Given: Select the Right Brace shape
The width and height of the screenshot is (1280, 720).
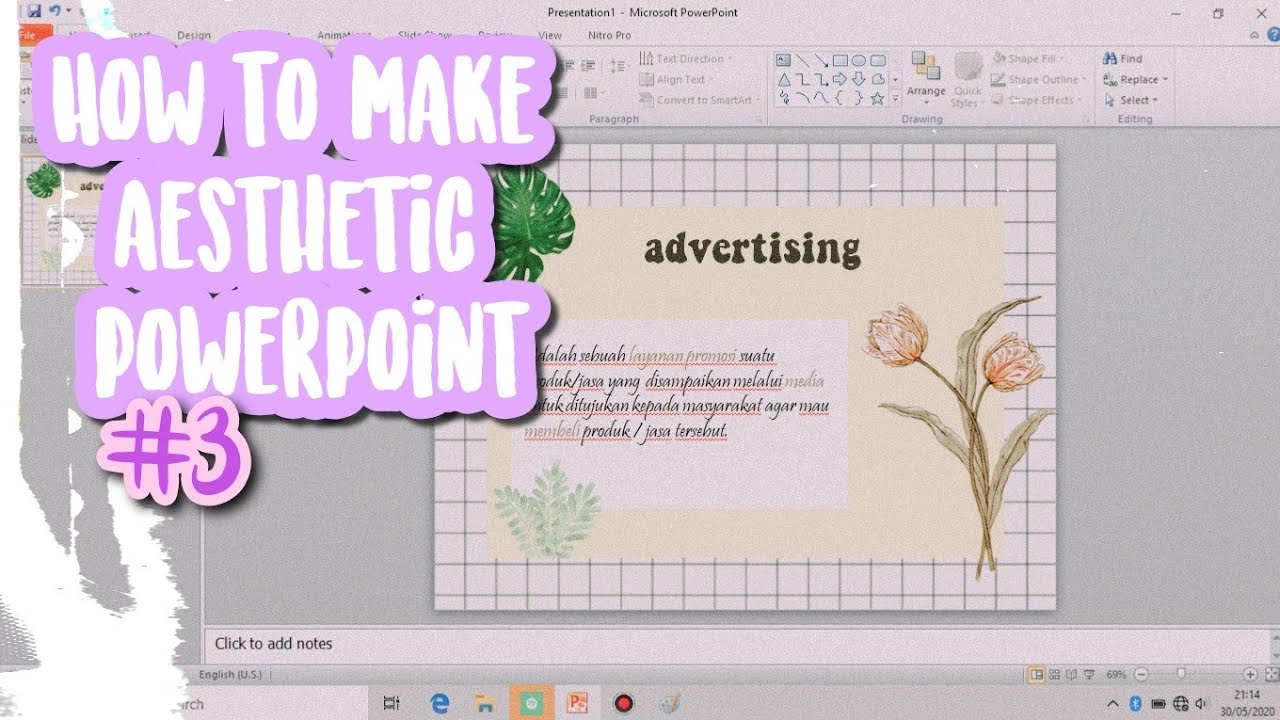Looking at the screenshot, I should pos(859,98).
